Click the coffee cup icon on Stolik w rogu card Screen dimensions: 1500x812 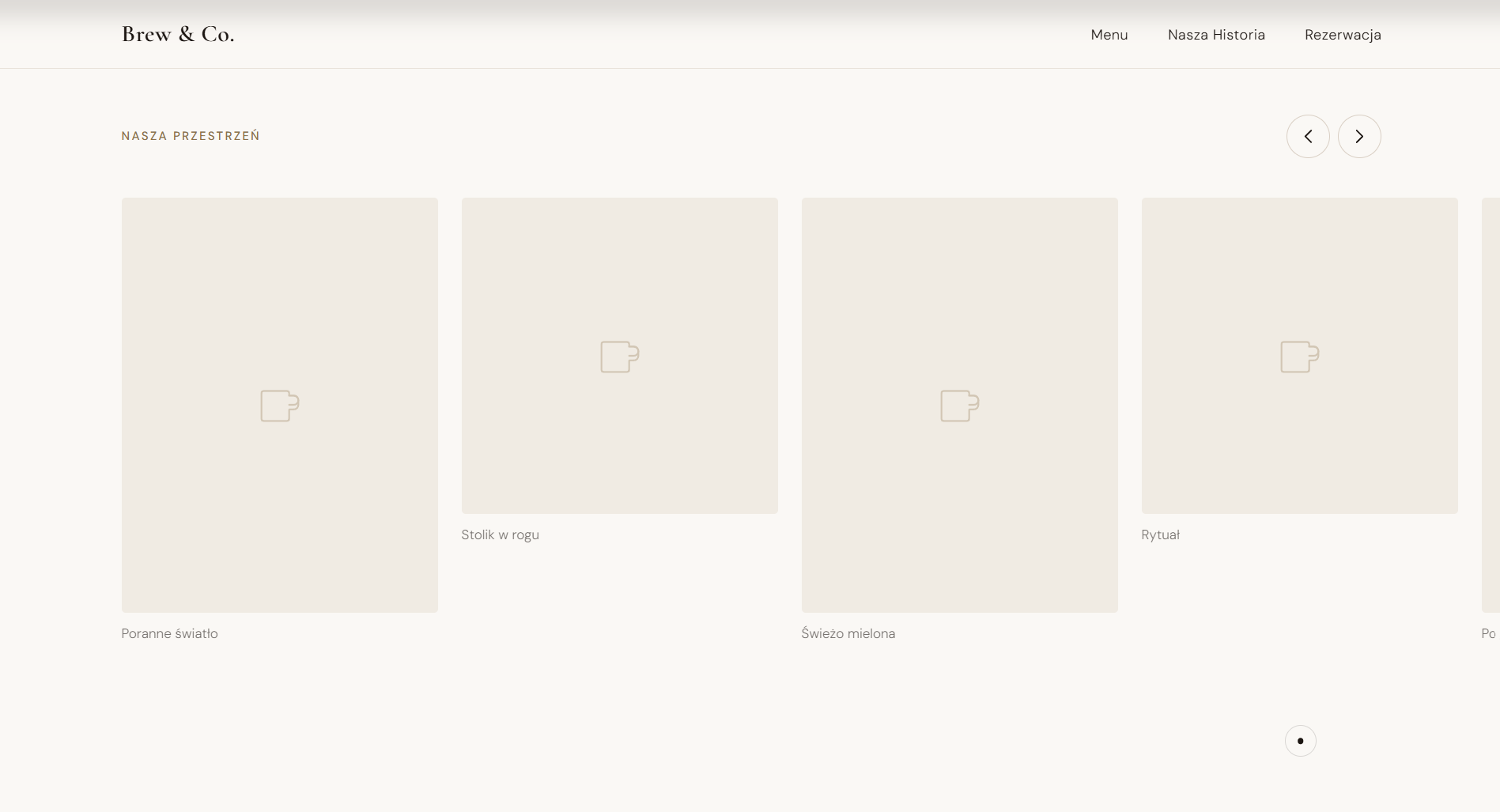(619, 356)
